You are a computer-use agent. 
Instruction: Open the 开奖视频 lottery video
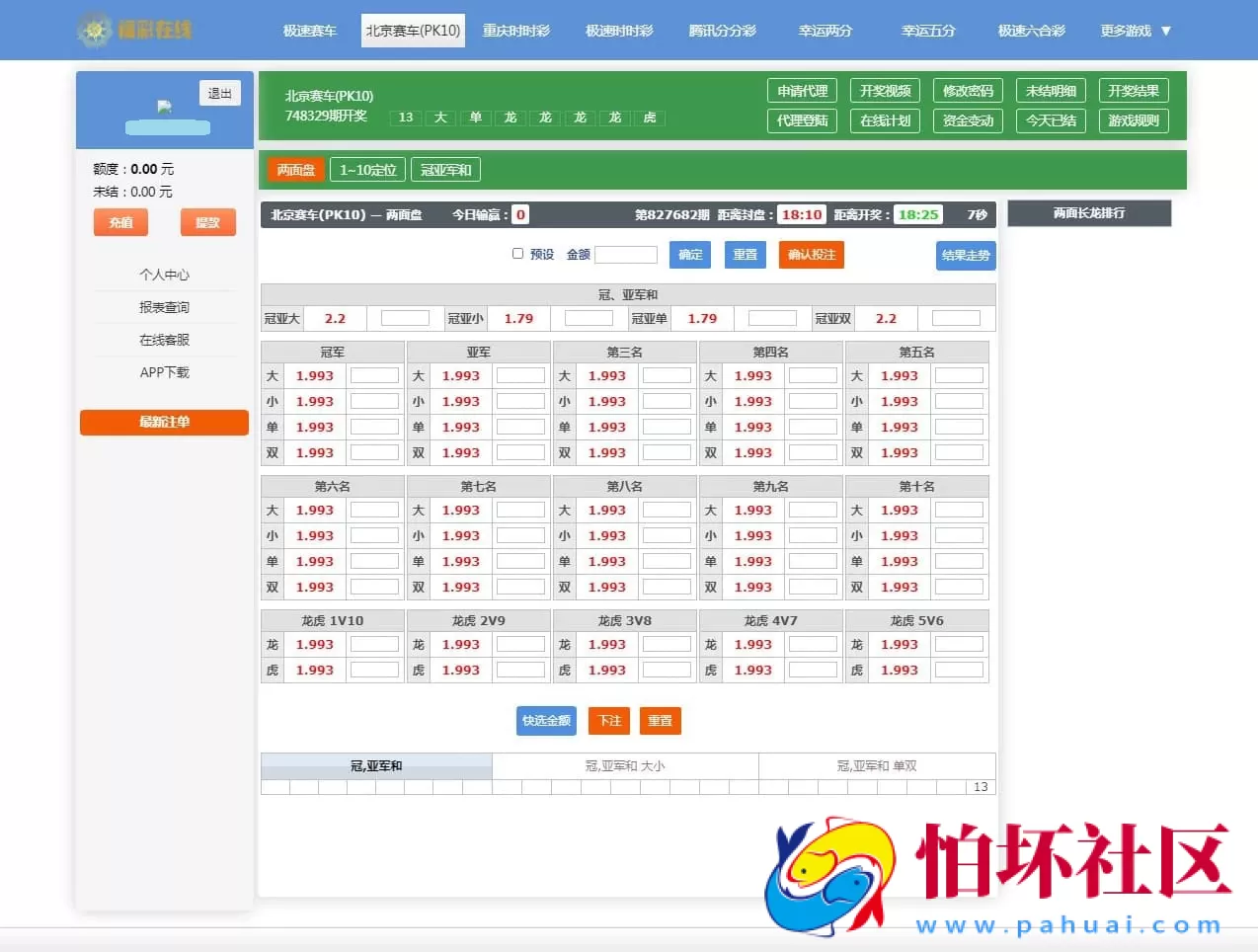[884, 90]
